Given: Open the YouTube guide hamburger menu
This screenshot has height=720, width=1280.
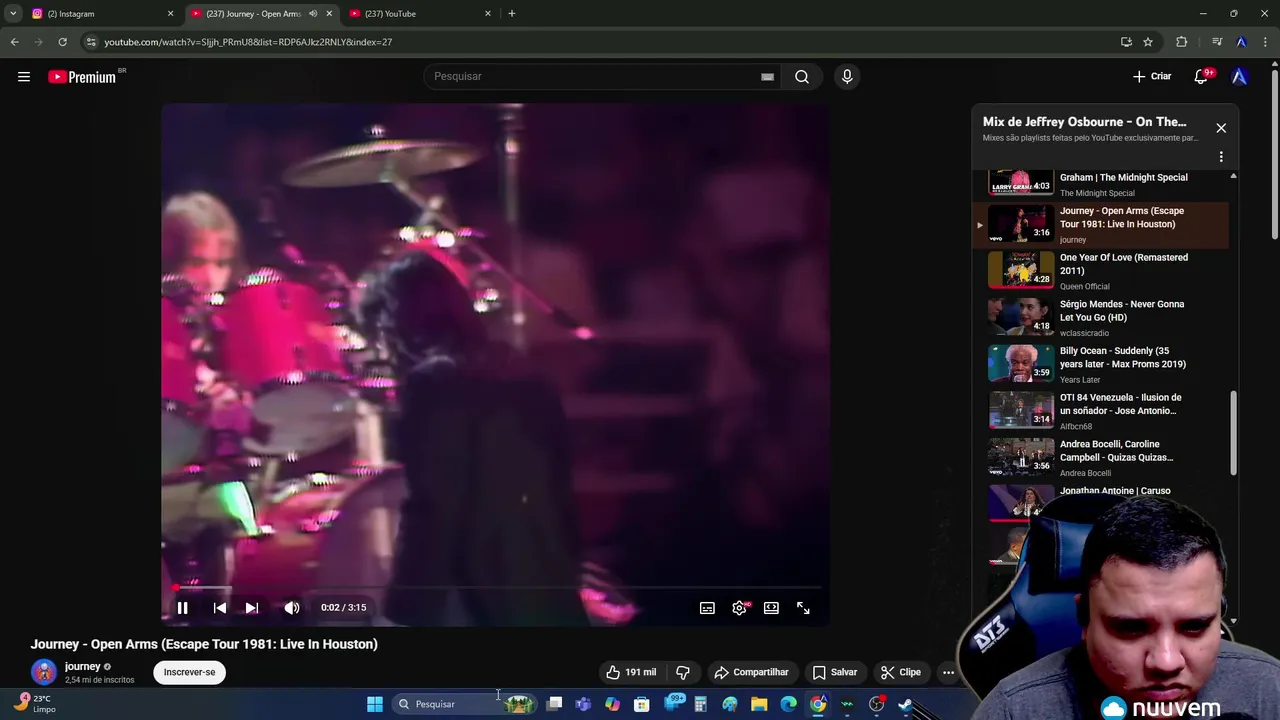Looking at the screenshot, I should (x=24, y=77).
